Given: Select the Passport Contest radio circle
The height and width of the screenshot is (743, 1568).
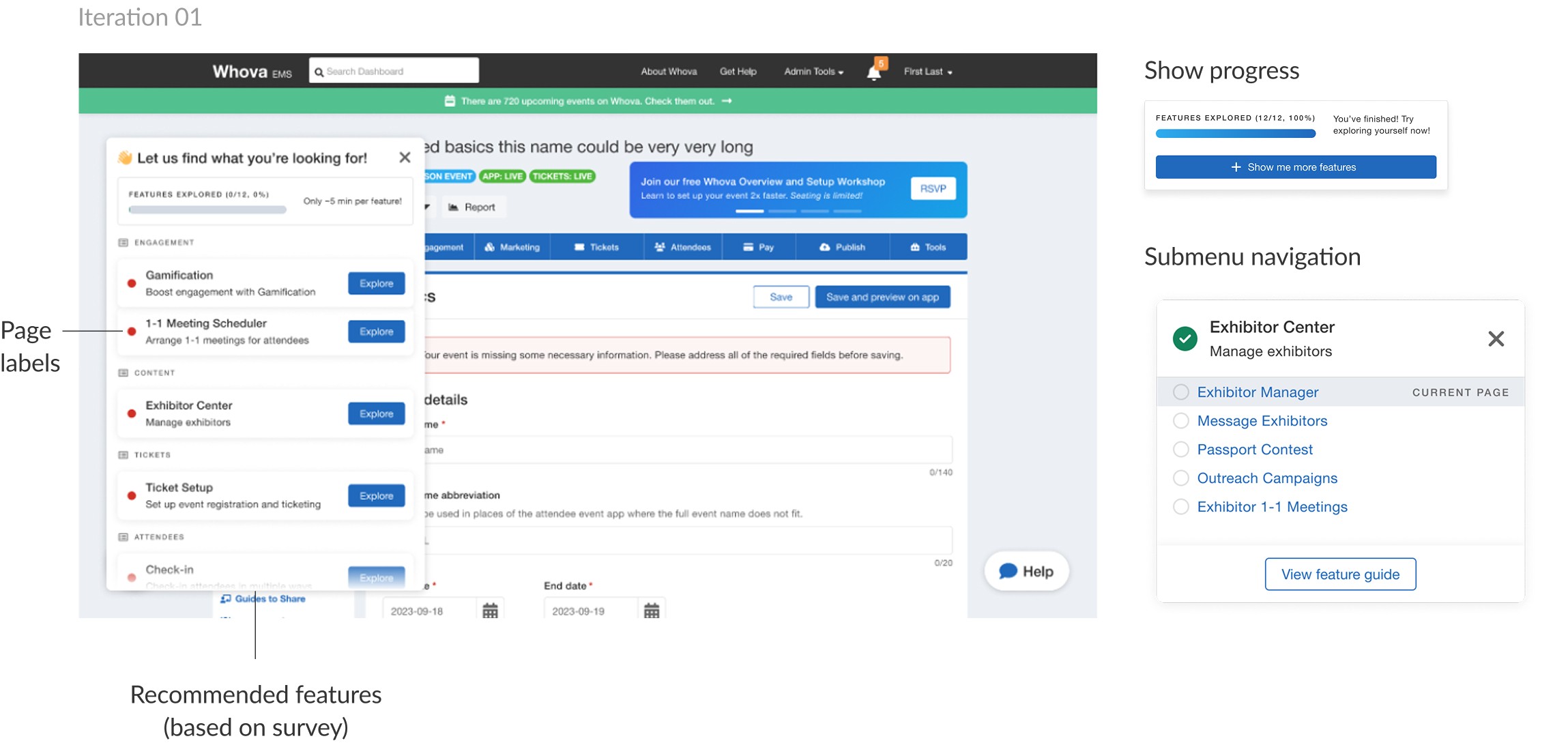Looking at the screenshot, I should point(1180,449).
